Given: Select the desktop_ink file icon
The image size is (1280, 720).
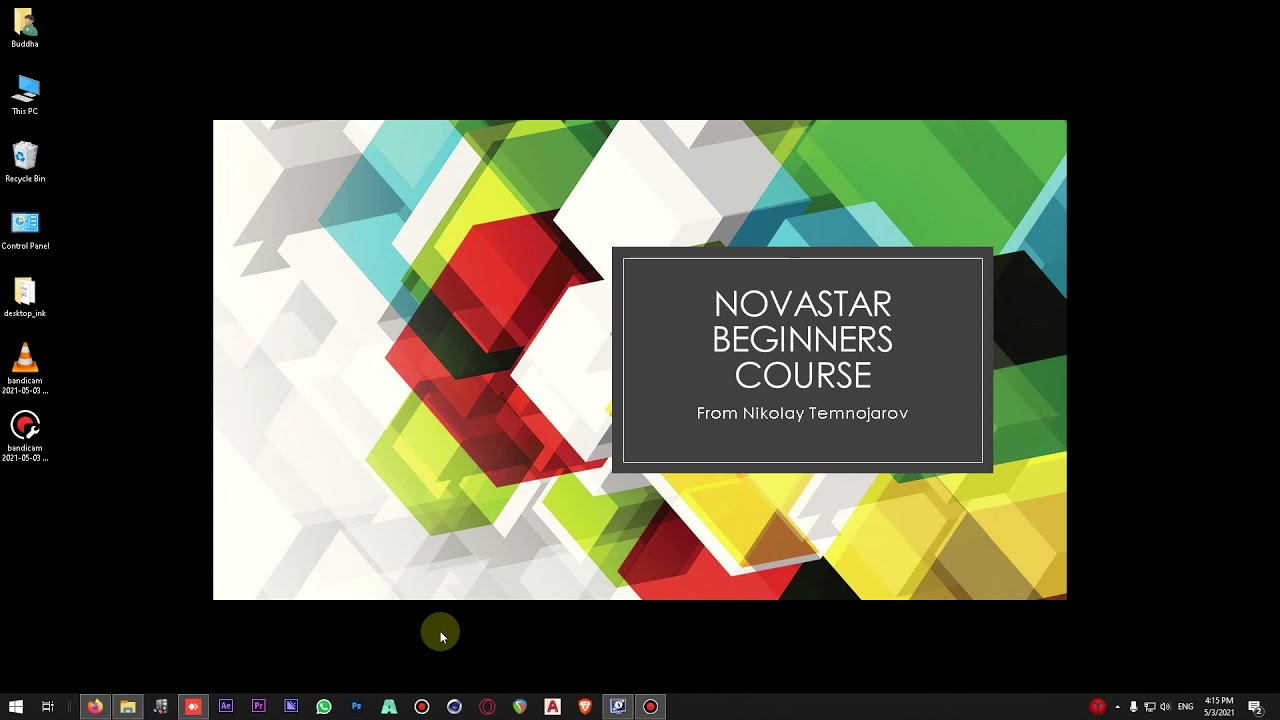Looking at the screenshot, I should 25,297.
